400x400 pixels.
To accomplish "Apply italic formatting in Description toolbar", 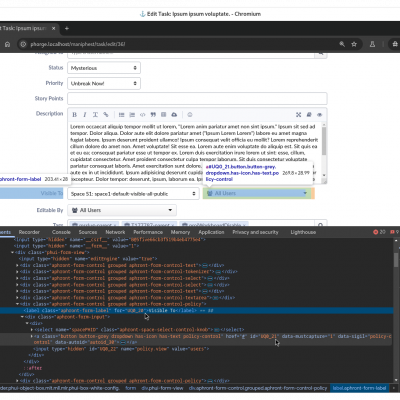I will point(85,115).
